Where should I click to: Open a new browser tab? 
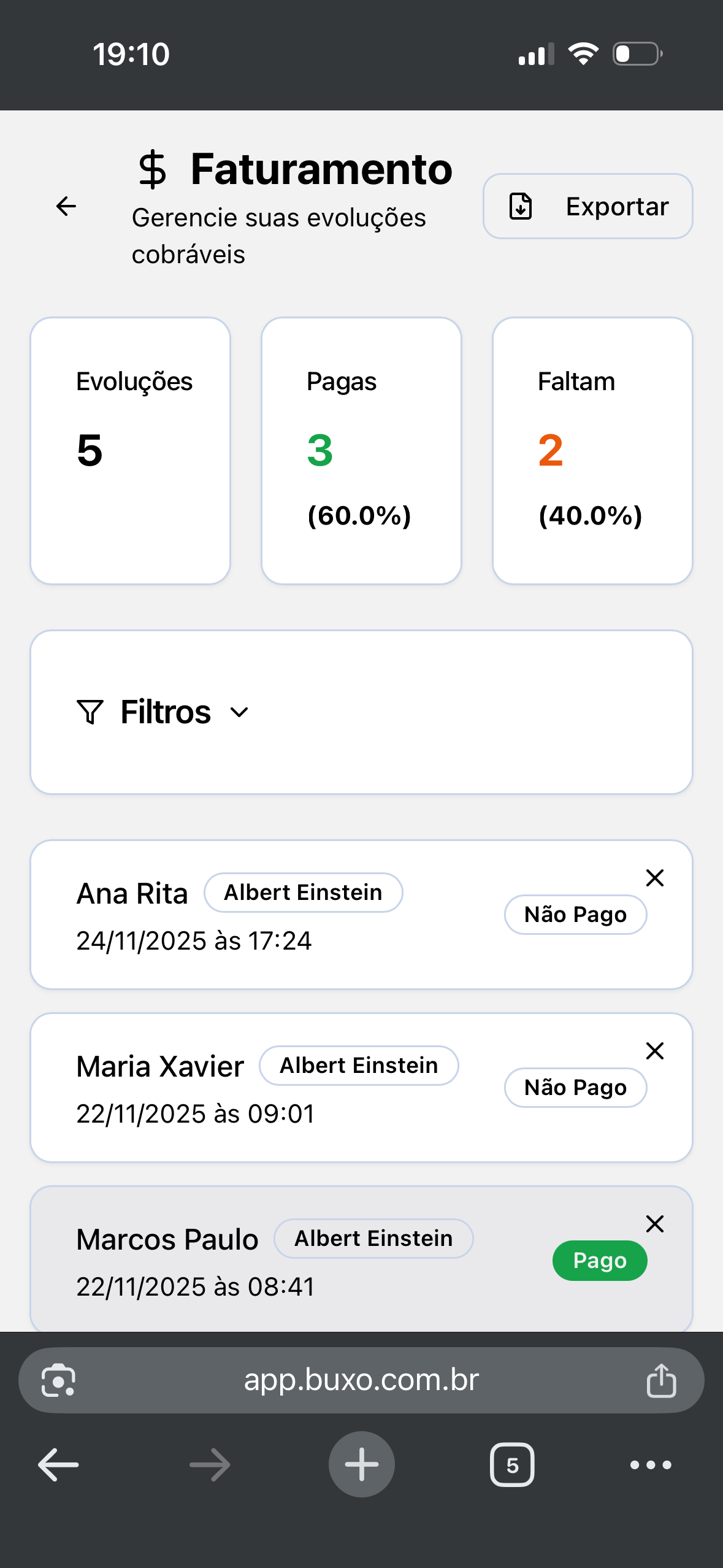361,1464
